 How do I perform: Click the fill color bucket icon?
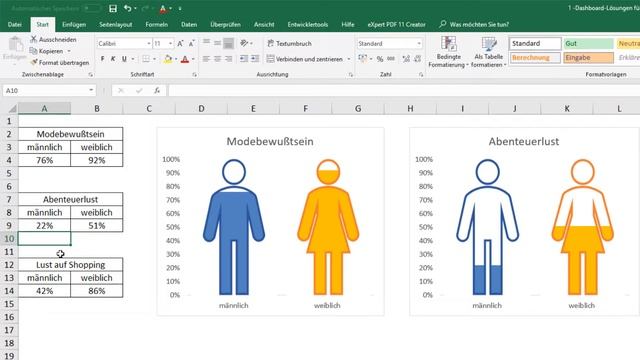coord(167,59)
